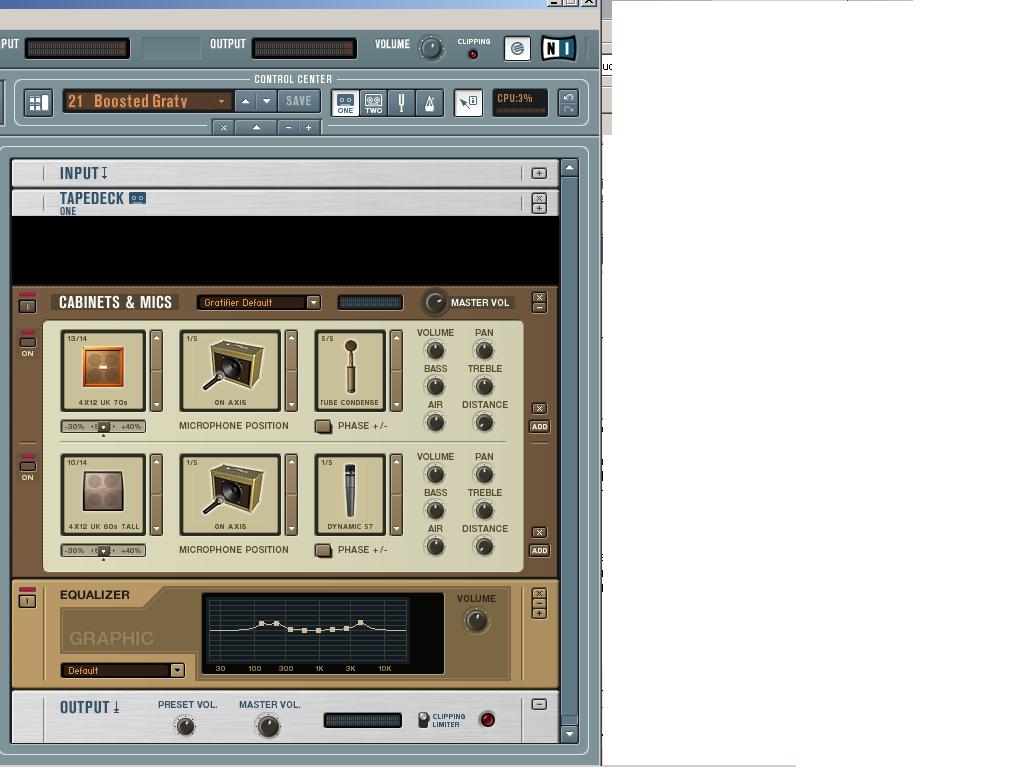
Task: Click the rack scrollbar down arrow
Action: [569, 733]
